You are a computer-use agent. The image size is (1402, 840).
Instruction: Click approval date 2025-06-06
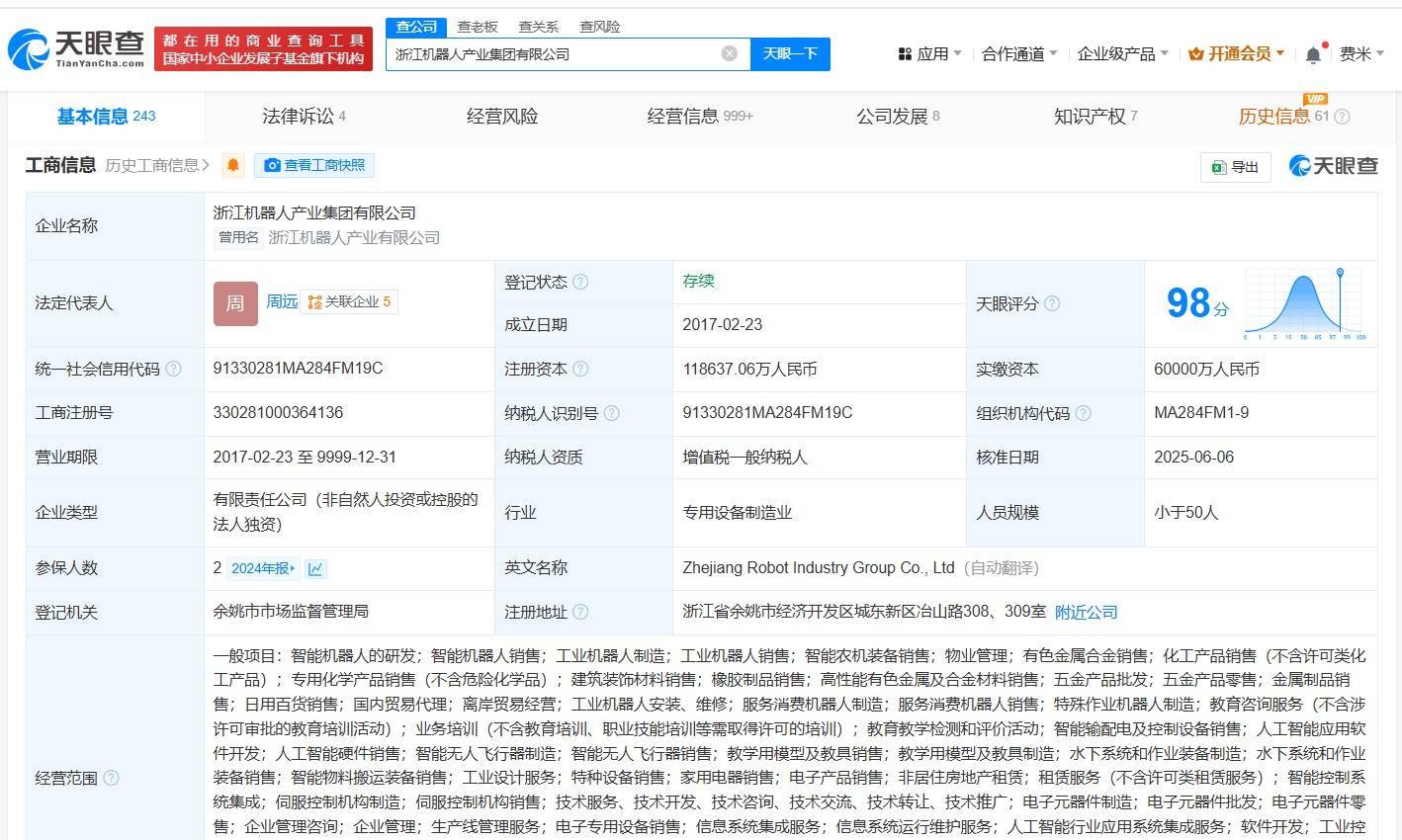1193,457
